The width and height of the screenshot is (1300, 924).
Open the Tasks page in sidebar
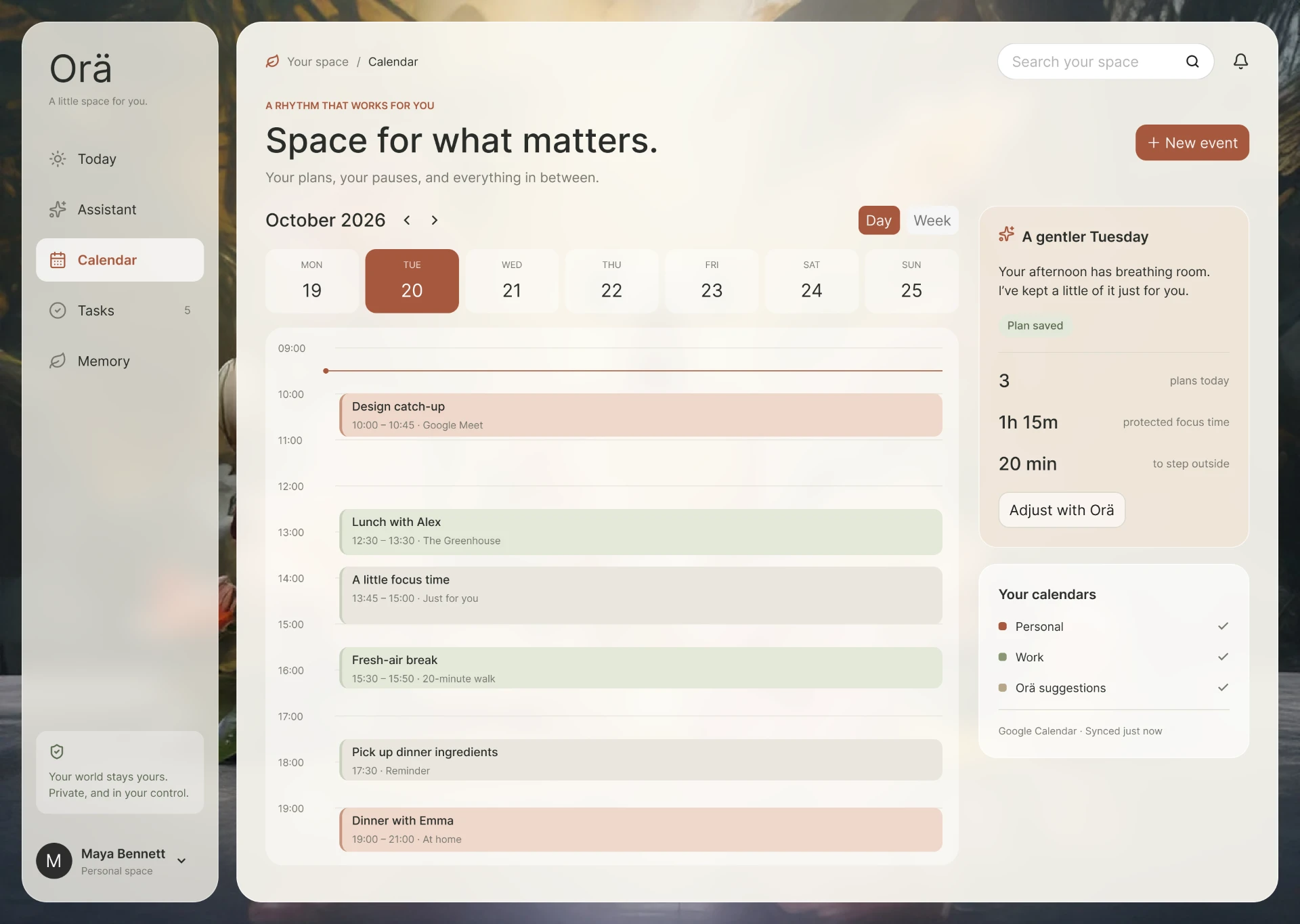coord(120,310)
